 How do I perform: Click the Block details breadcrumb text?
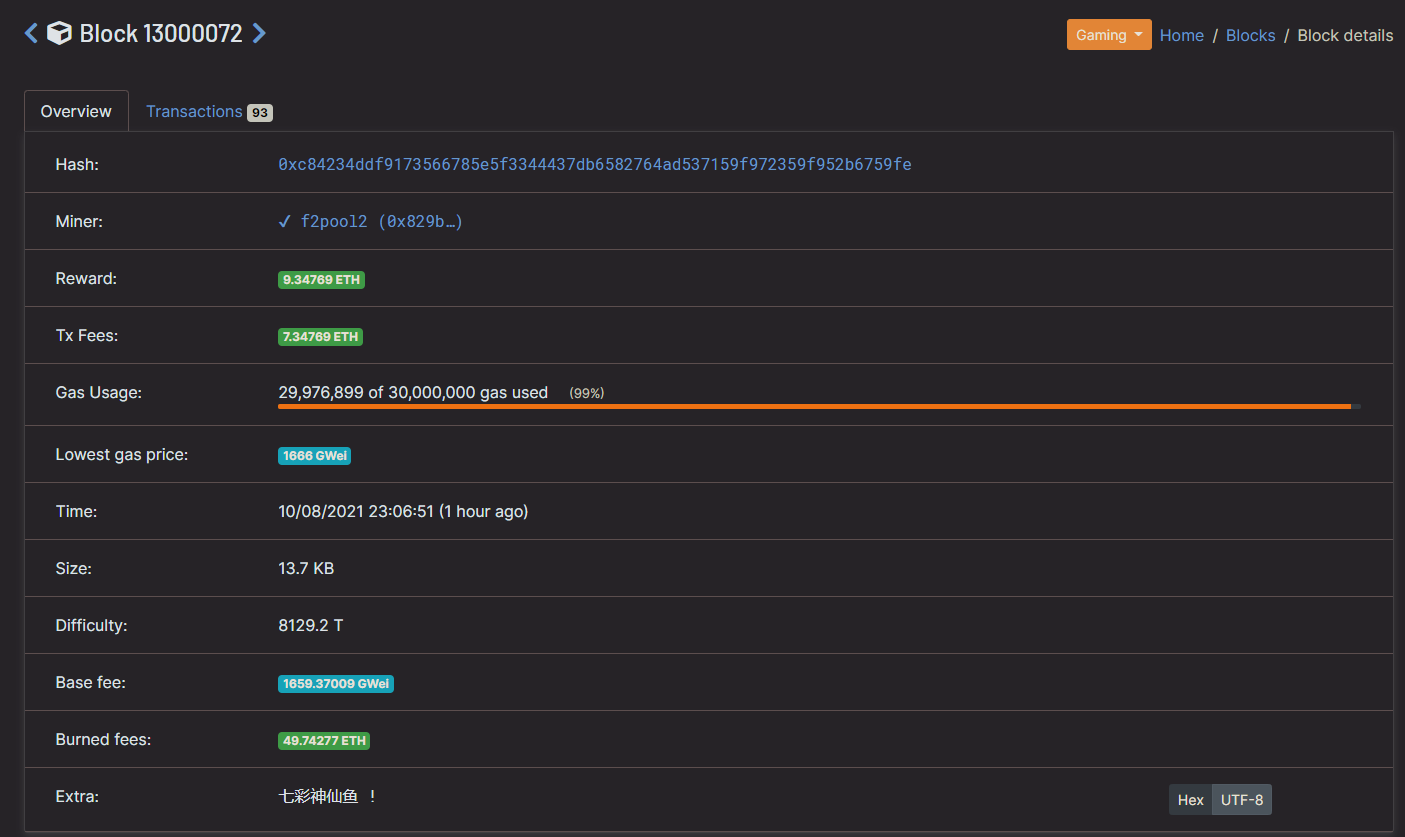(1345, 35)
